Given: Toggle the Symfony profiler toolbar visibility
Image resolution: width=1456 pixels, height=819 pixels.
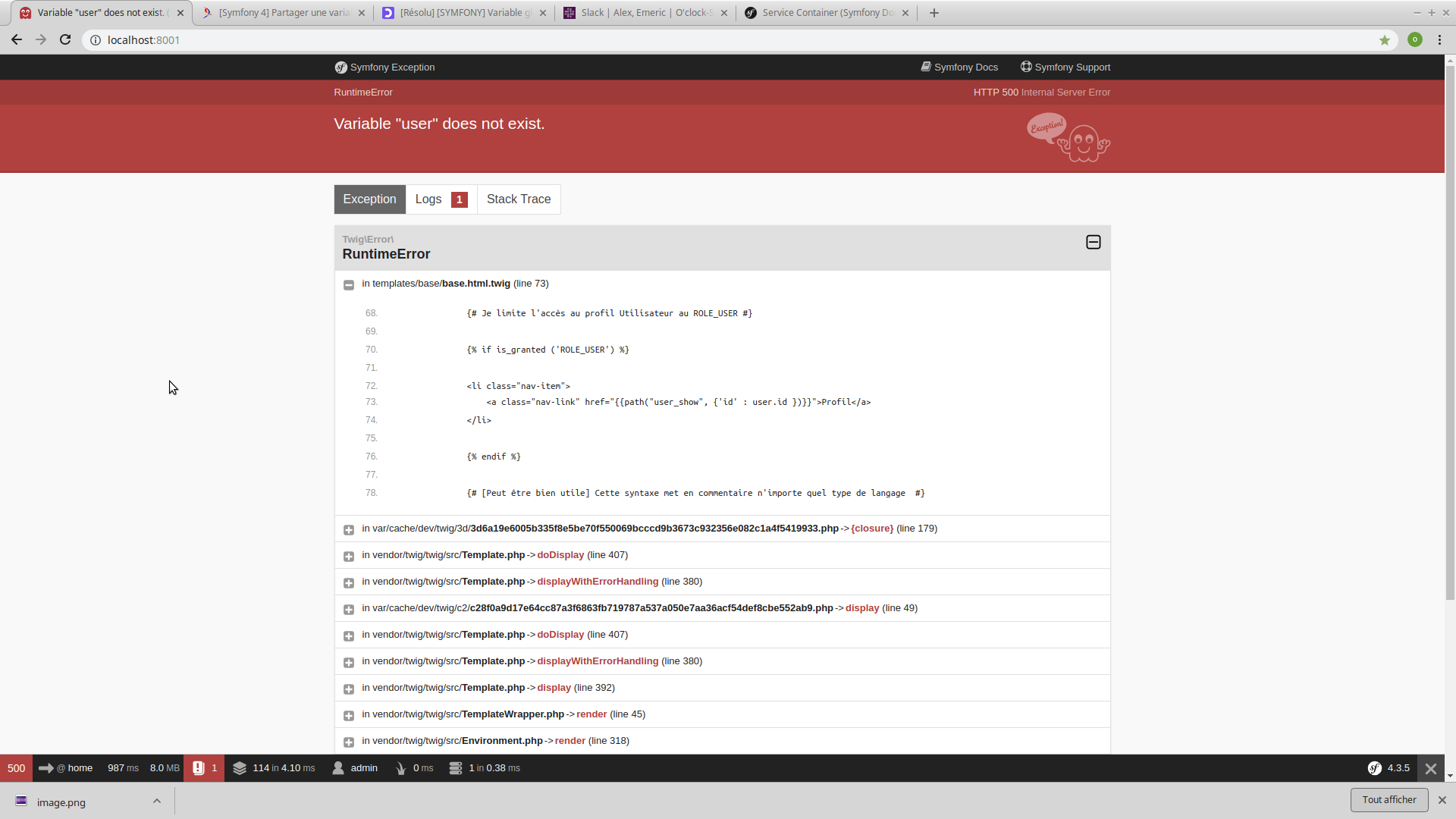Looking at the screenshot, I should 1432,767.
